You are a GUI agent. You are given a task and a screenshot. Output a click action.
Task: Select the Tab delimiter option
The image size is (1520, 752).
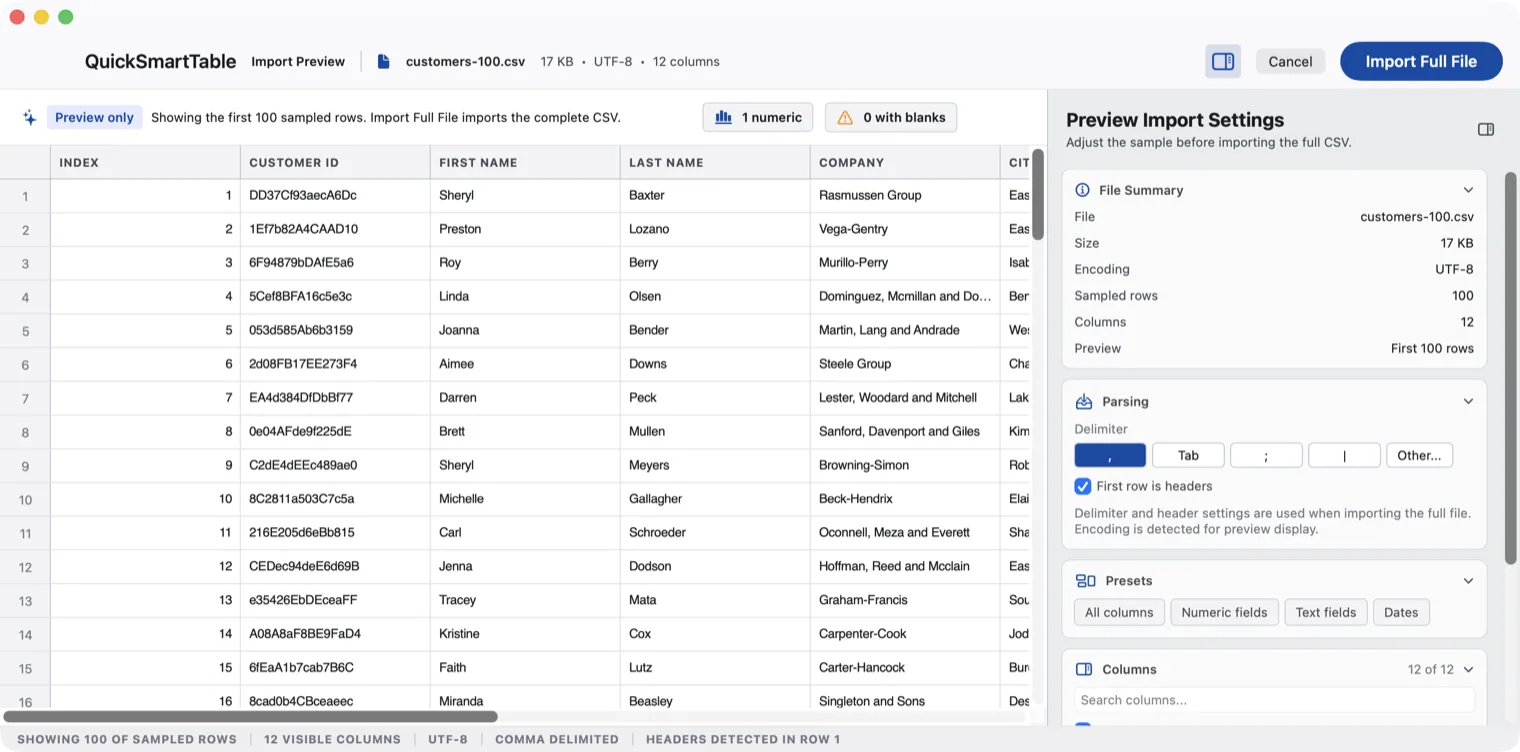1188,455
